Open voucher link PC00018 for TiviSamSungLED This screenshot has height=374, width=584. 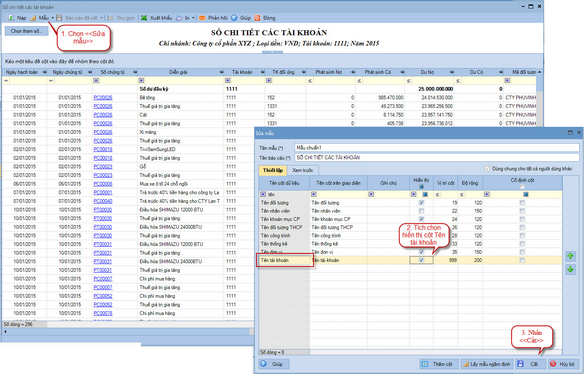tap(103, 149)
